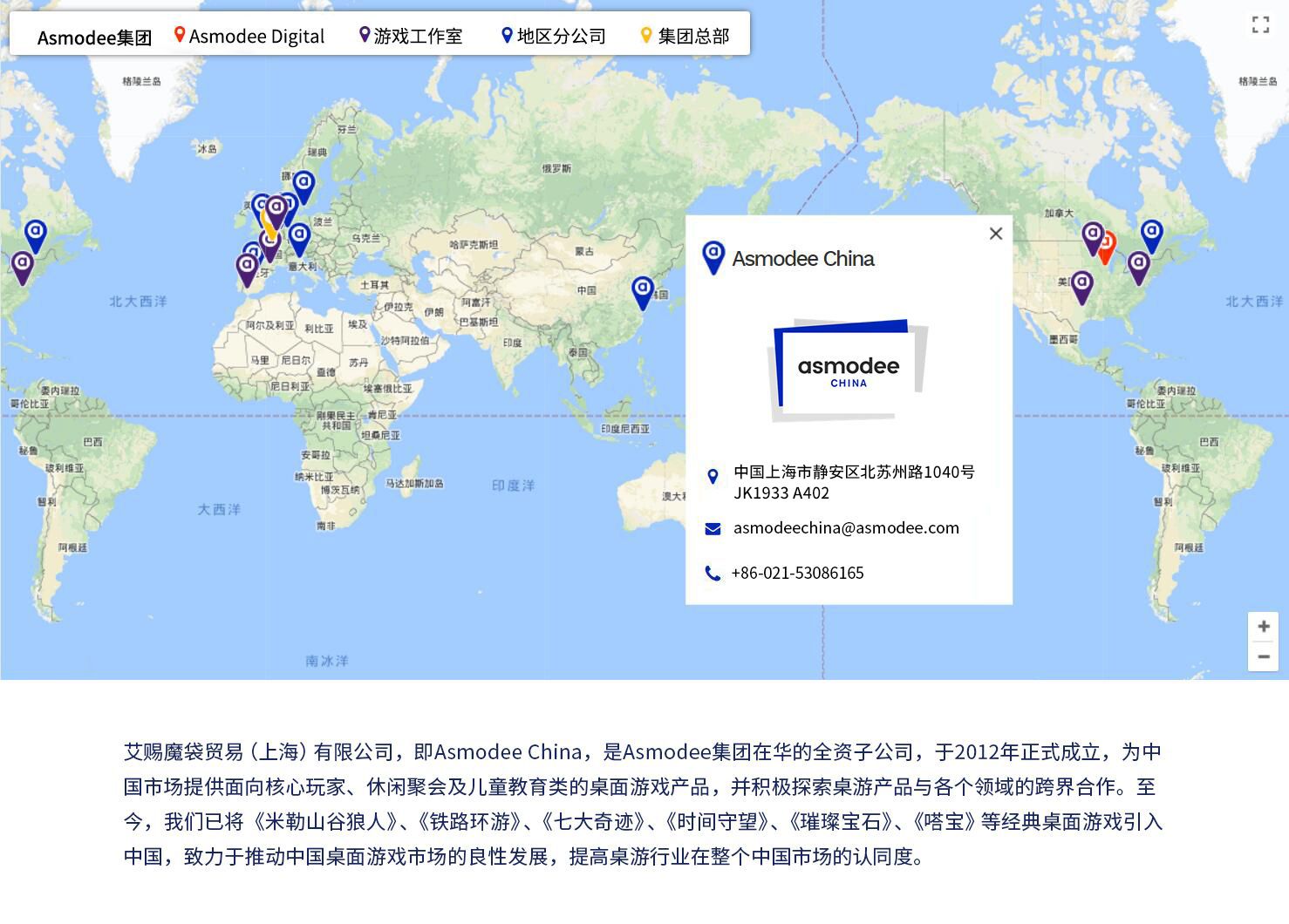Click the asmodeechina@asmodee.com email address
Image resolution: width=1289 pixels, height=924 pixels.
846,527
